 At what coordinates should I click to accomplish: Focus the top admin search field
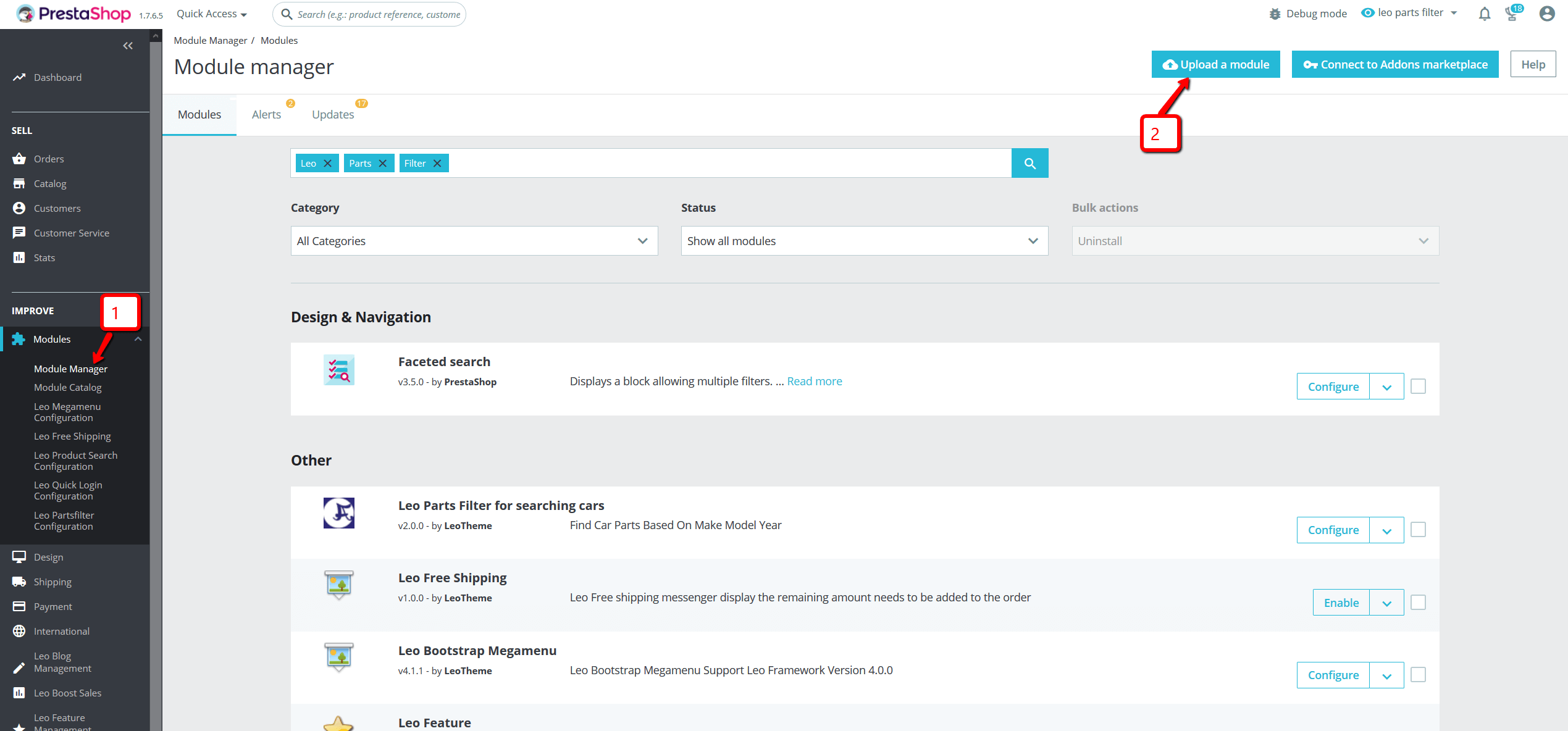point(369,14)
